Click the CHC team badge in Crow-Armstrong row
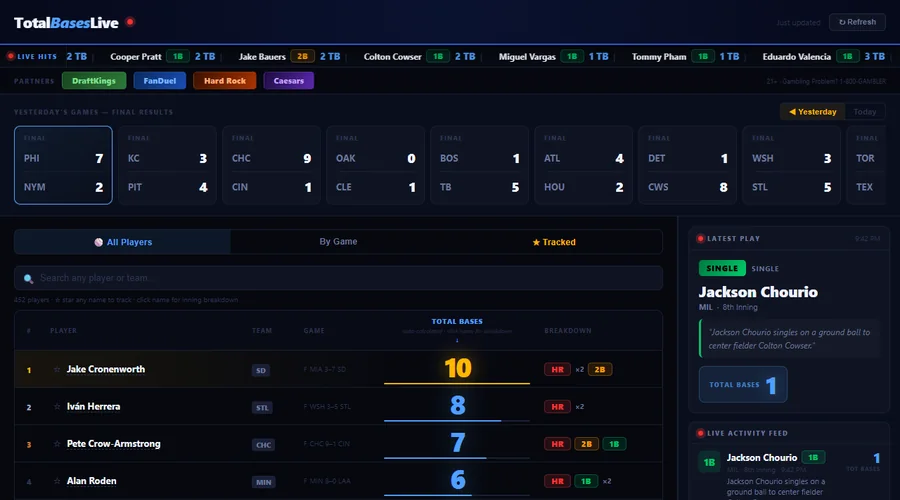Screen dimensions: 900x500 (x=263, y=445)
